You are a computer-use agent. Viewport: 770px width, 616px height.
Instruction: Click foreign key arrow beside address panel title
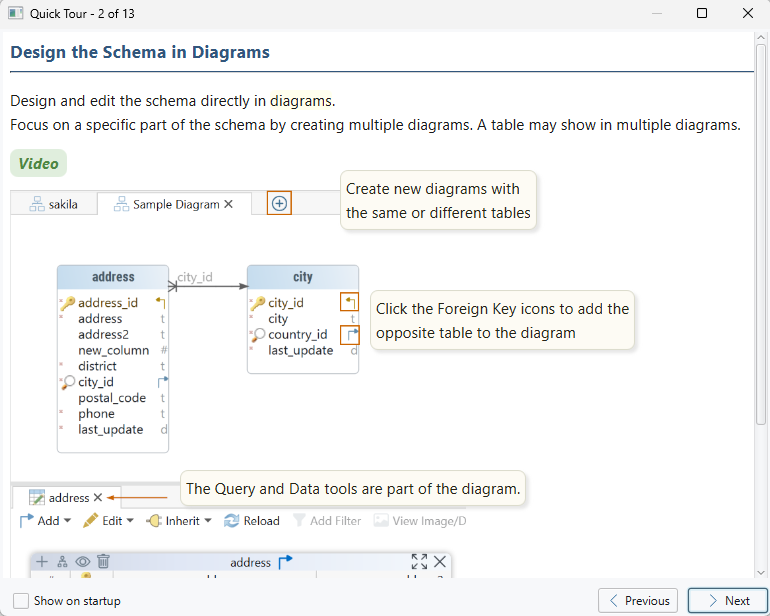[285, 561]
